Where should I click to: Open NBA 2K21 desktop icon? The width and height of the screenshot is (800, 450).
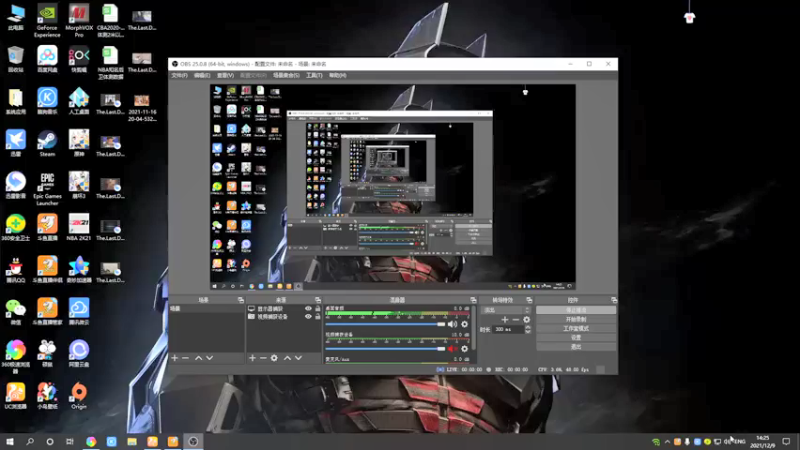tap(79, 228)
